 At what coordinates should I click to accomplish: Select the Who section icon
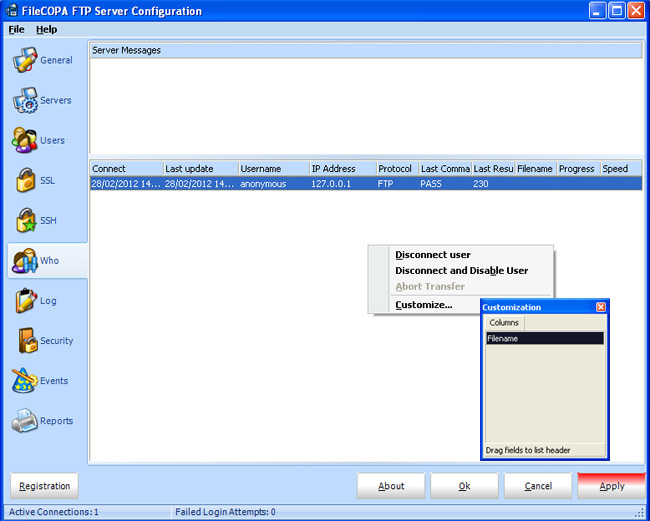click(25, 261)
